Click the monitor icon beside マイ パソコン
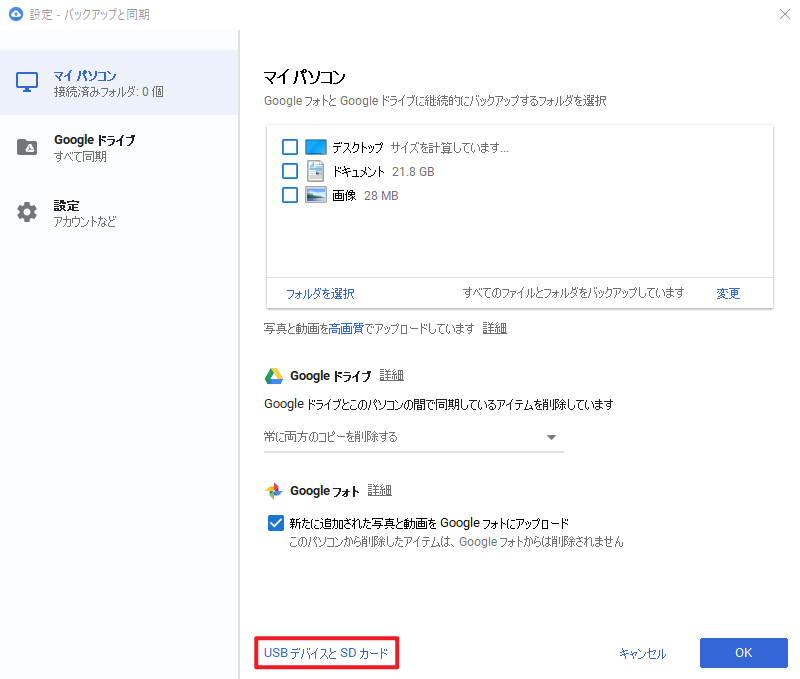This screenshot has width=800, height=679. 27,82
